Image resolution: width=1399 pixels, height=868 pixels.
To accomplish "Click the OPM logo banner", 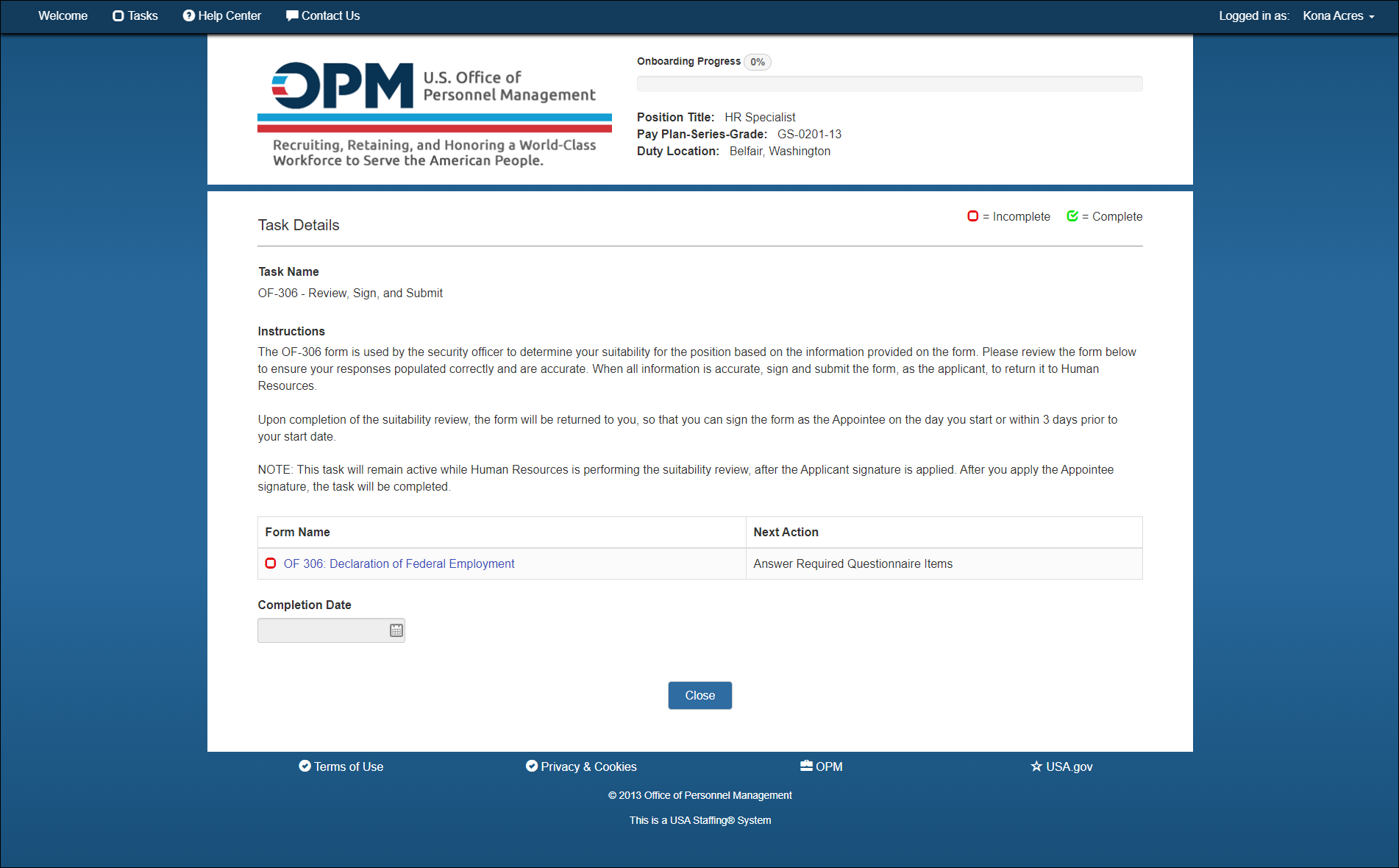I will click(x=435, y=114).
